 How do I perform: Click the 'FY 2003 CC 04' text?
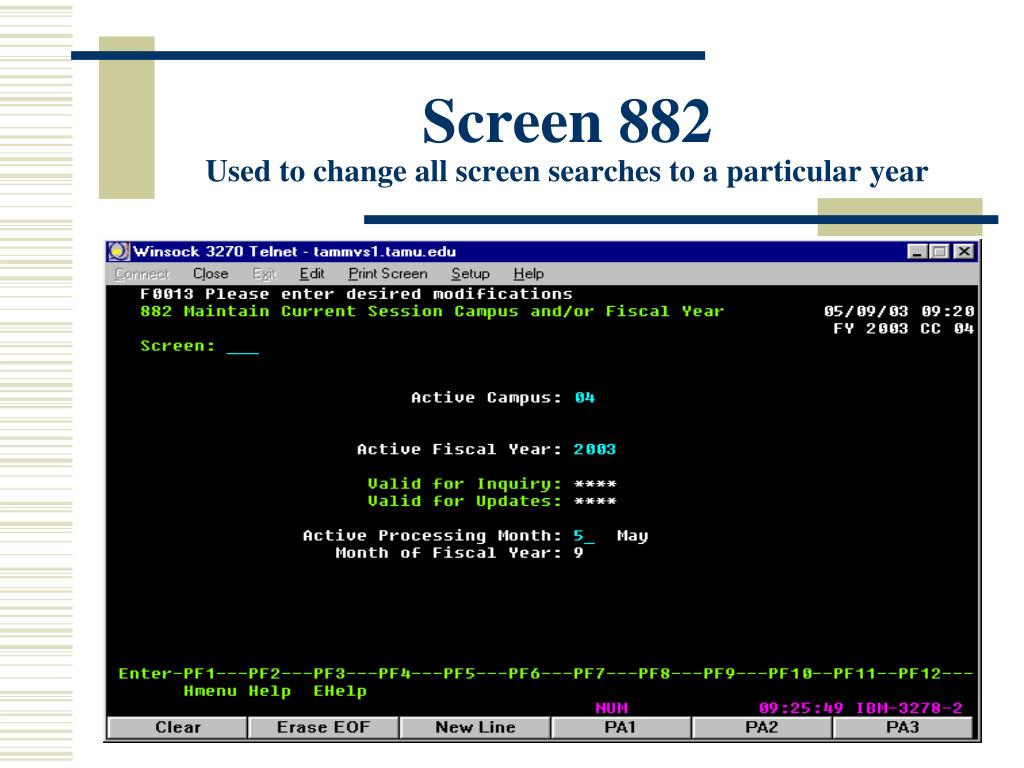coord(903,328)
